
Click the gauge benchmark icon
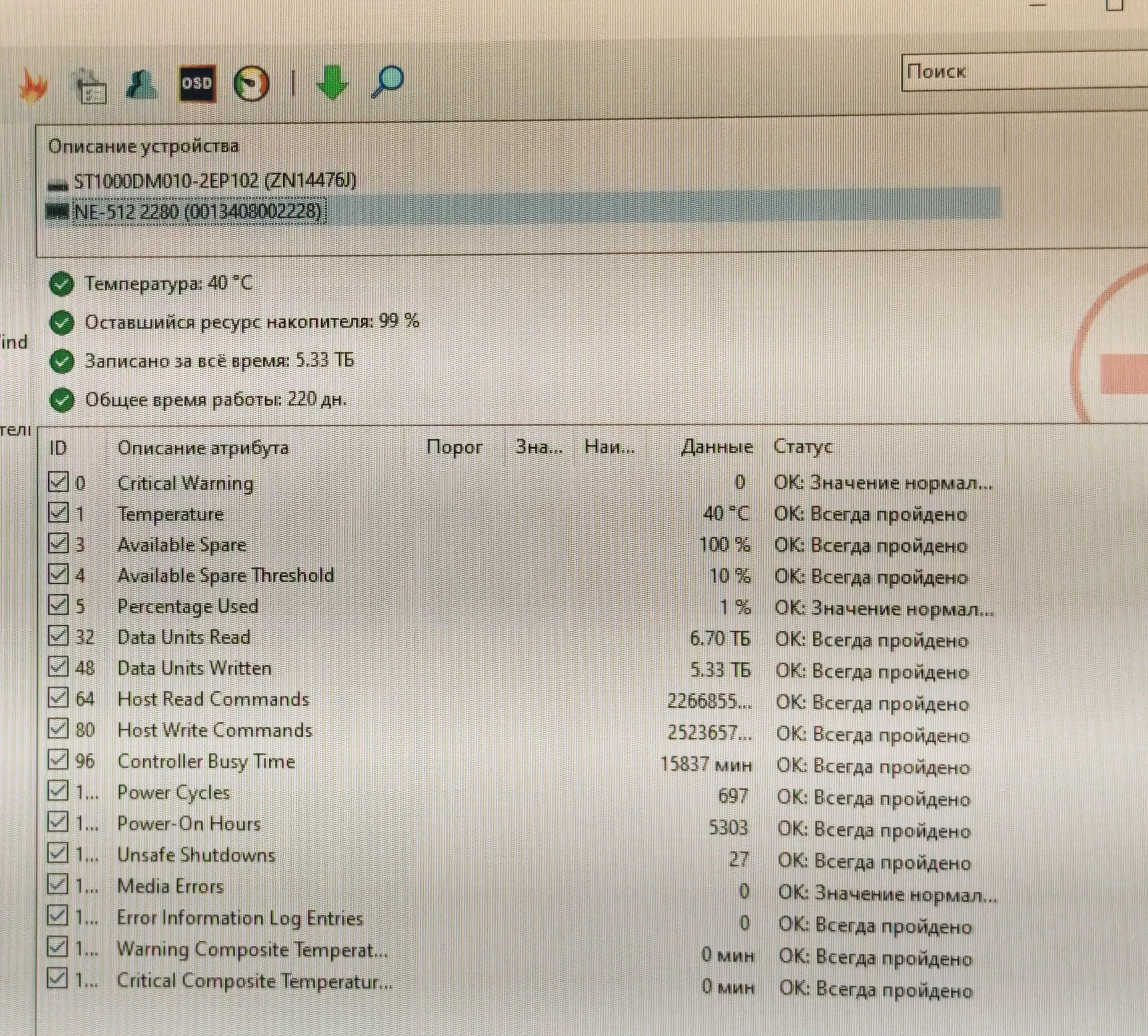pos(251,84)
